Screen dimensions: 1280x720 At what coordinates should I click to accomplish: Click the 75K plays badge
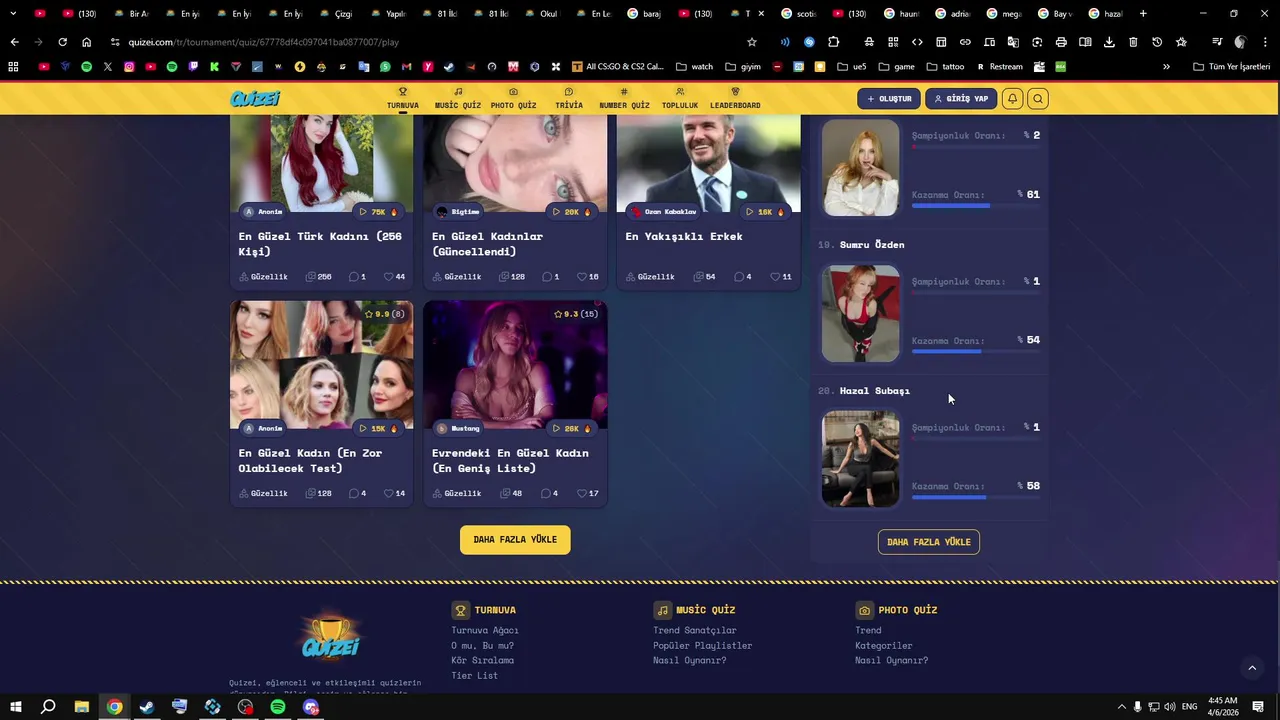pyautogui.click(x=378, y=212)
